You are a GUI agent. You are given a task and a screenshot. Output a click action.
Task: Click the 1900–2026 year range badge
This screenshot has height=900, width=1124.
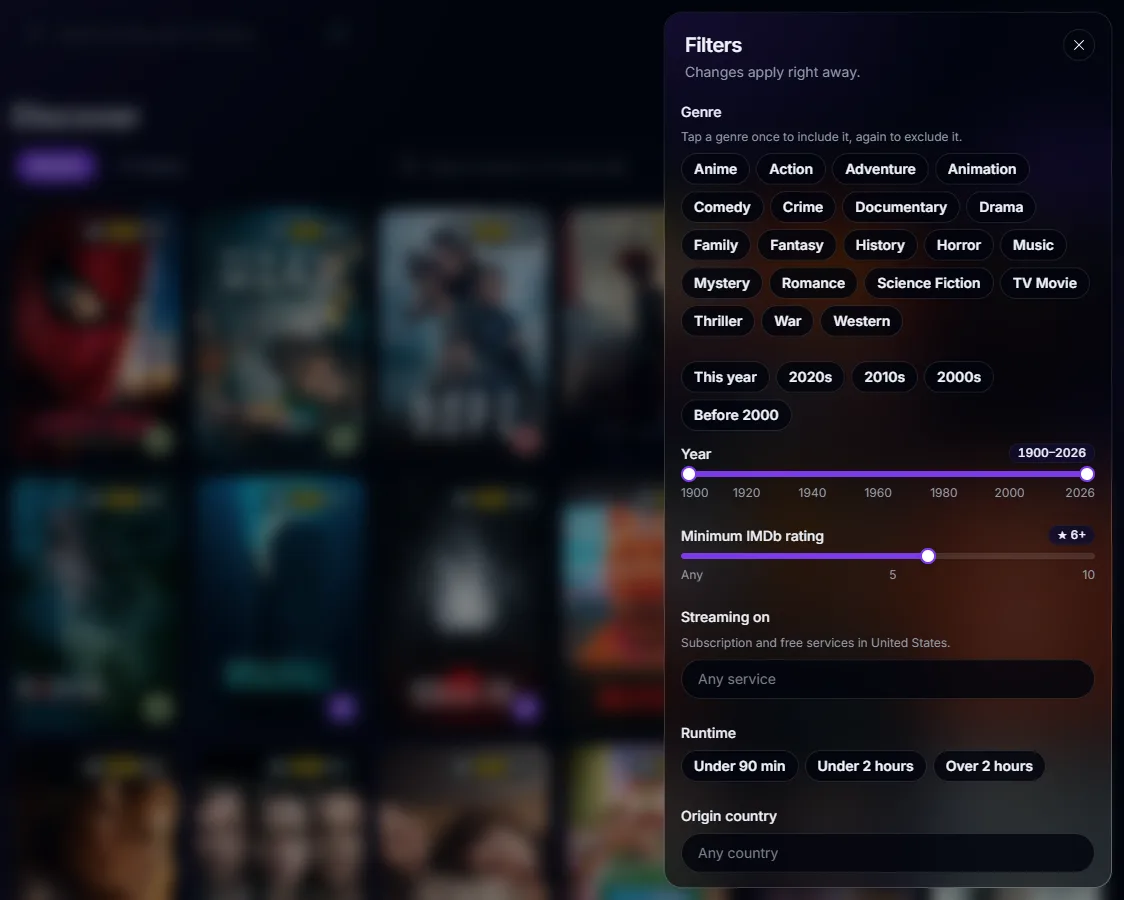pyautogui.click(x=1052, y=453)
